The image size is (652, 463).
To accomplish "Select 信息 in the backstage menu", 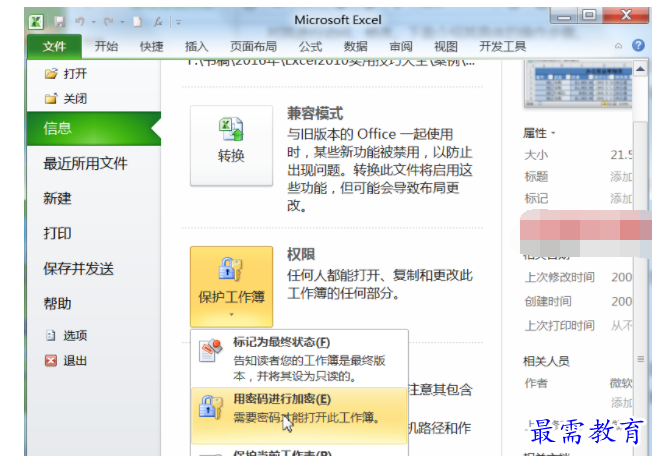I will (94, 129).
